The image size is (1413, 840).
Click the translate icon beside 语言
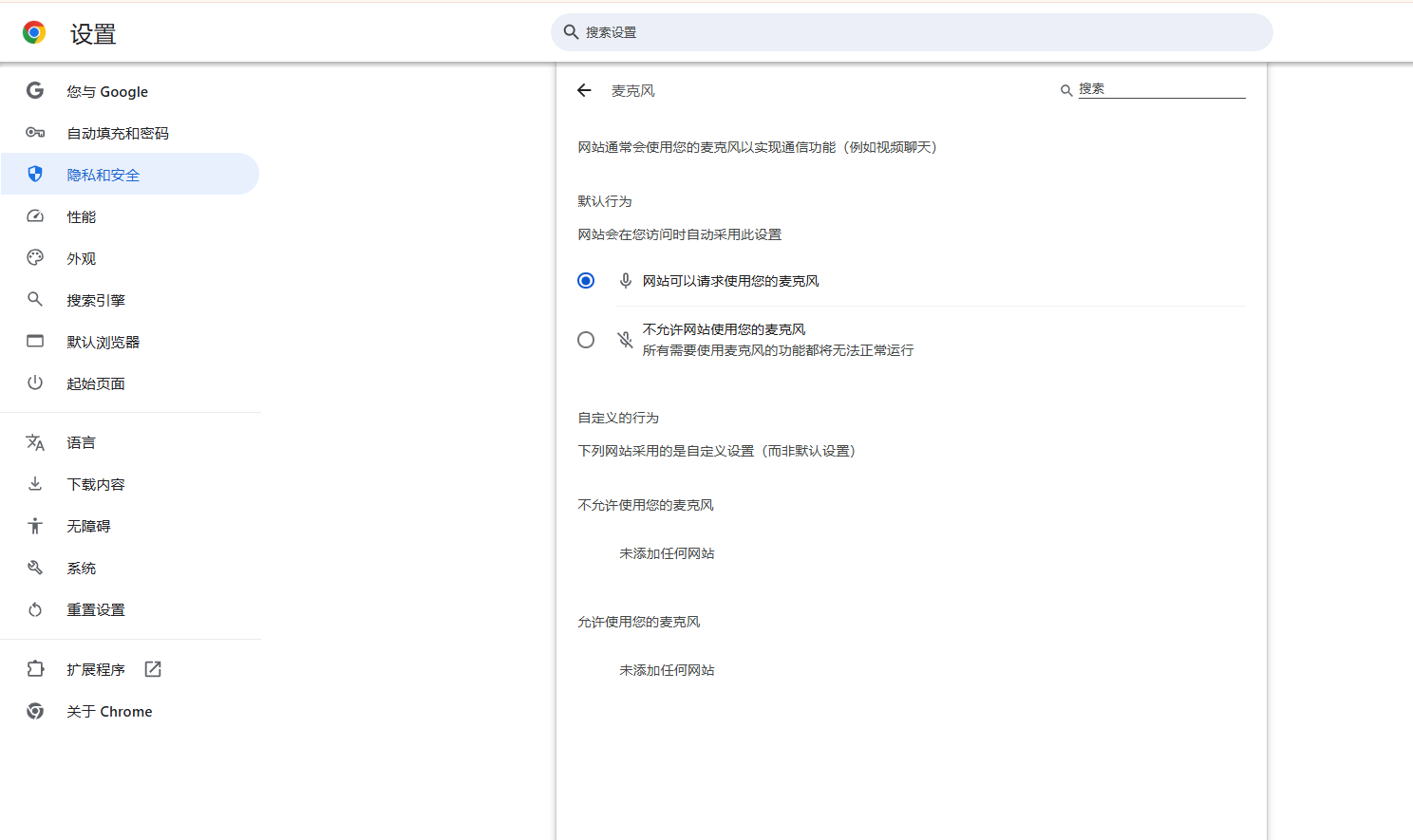[35, 442]
